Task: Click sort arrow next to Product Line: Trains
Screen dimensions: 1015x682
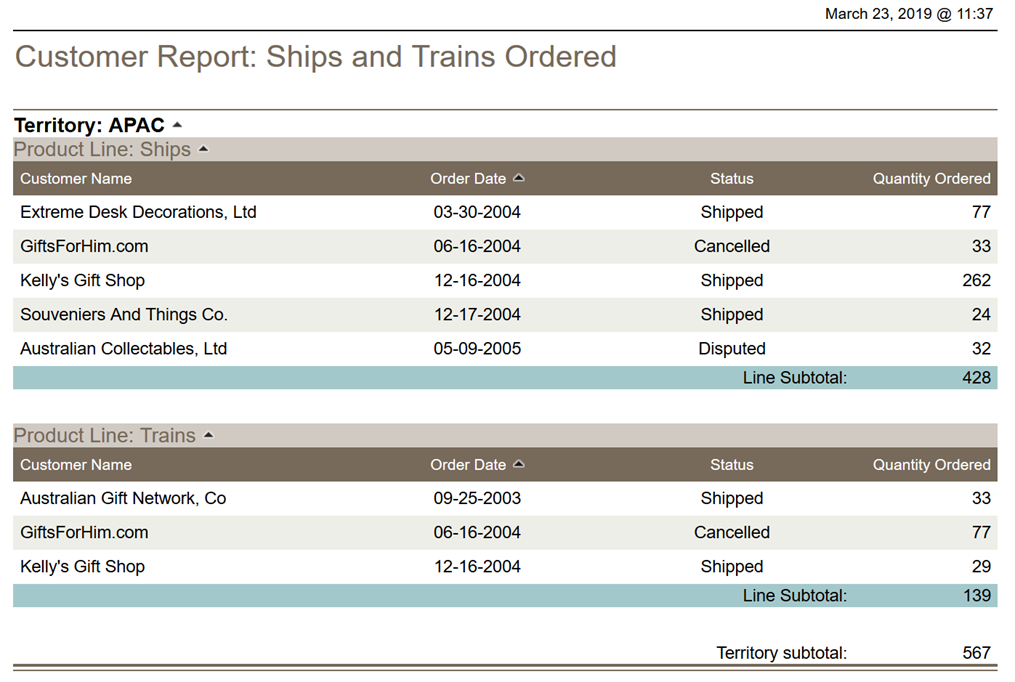Action: point(208,436)
